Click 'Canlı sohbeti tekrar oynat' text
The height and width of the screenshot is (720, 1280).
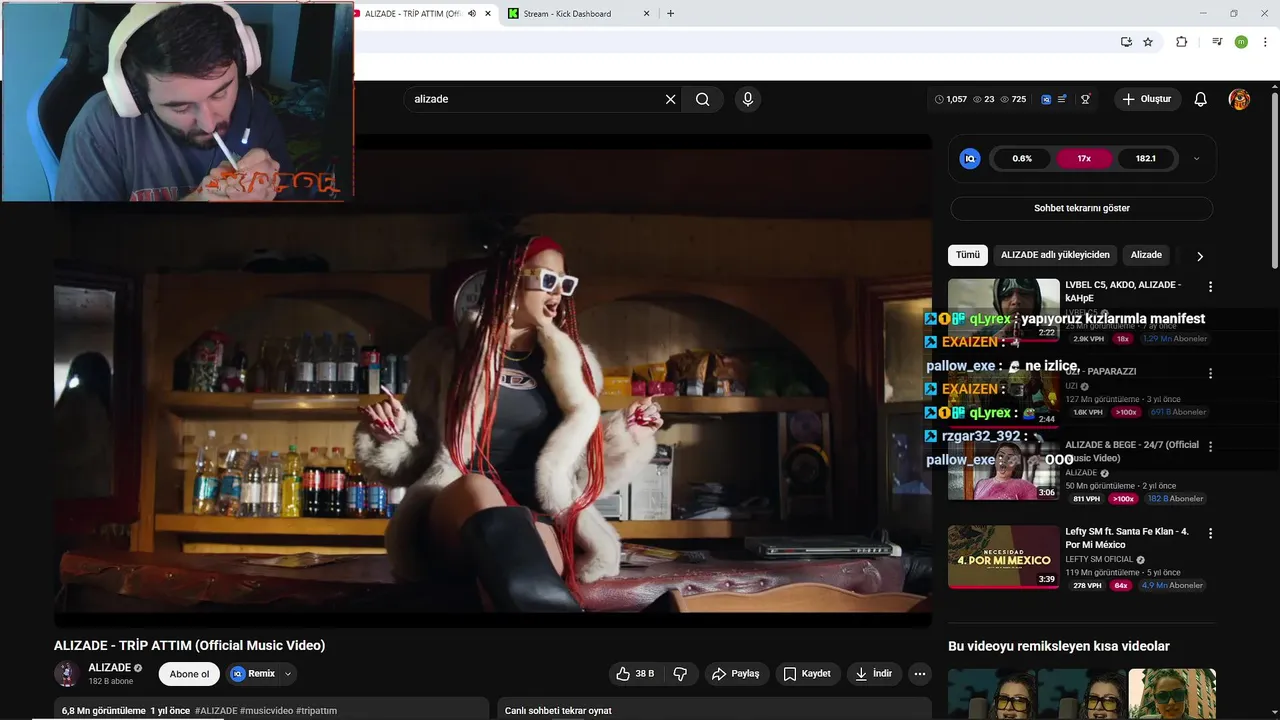pyautogui.click(x=558, y=711)
